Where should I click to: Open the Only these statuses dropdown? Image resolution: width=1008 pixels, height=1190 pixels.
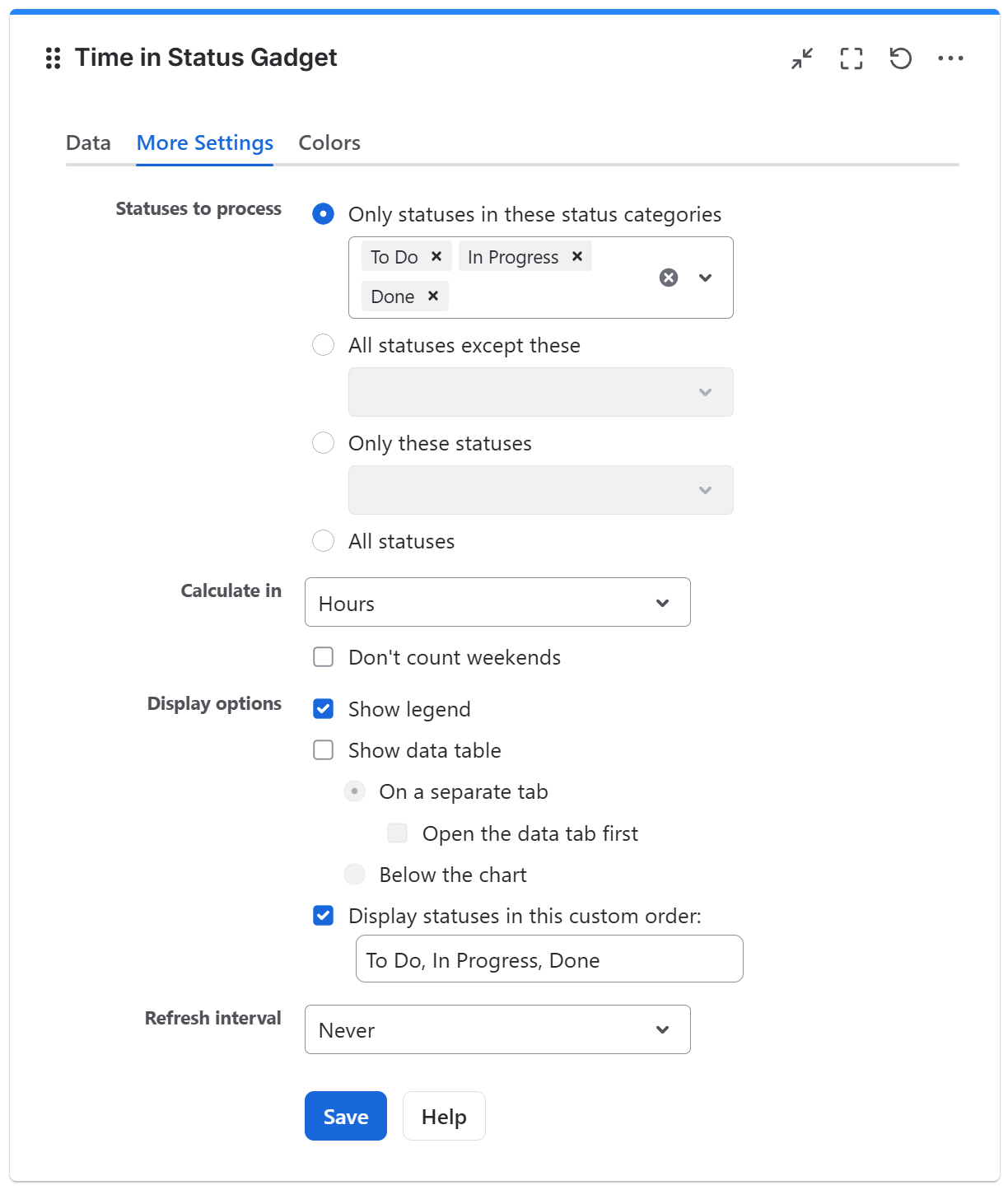click(x=540, y=490)
